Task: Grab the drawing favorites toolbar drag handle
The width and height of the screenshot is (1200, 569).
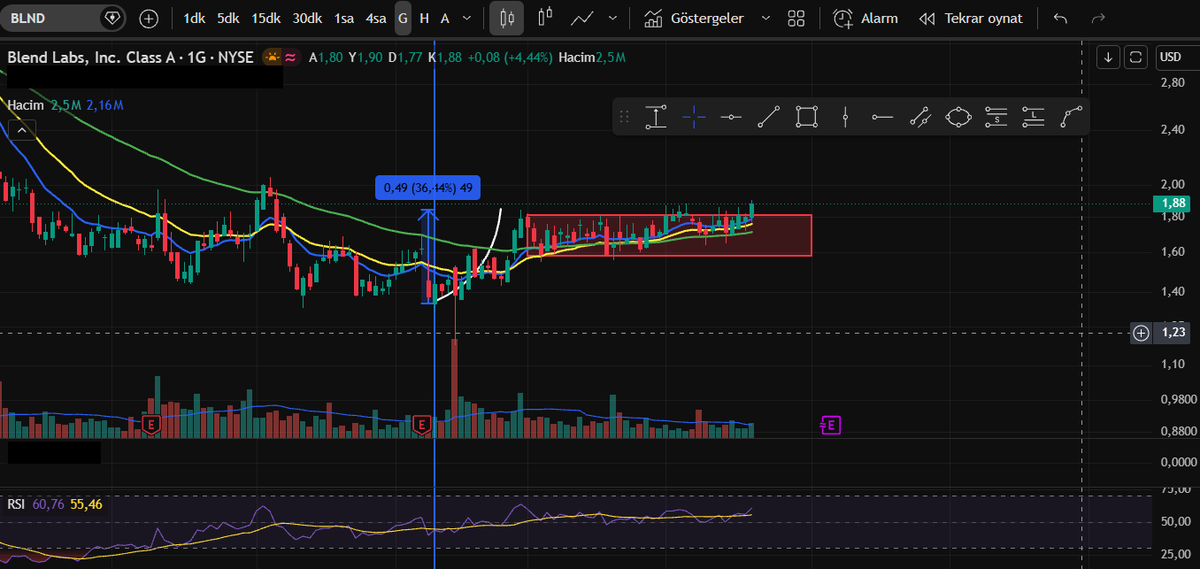Action: click(x=624, y=117)
